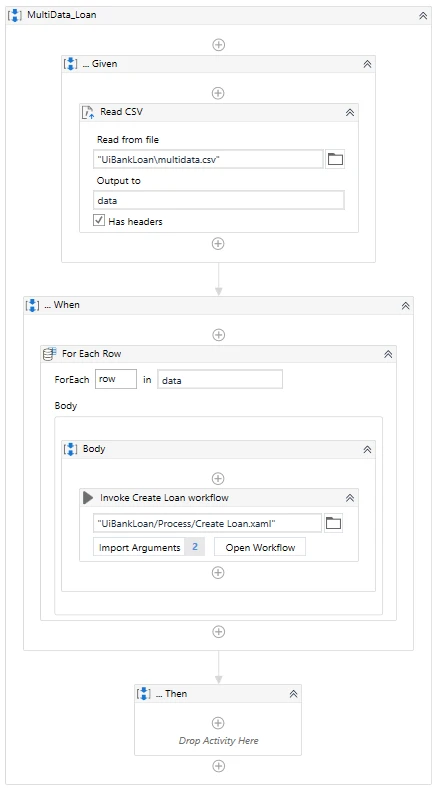This screenshot has height=789, width=435.
Task: Click the Open Workflow button
Action: [260, 547]
